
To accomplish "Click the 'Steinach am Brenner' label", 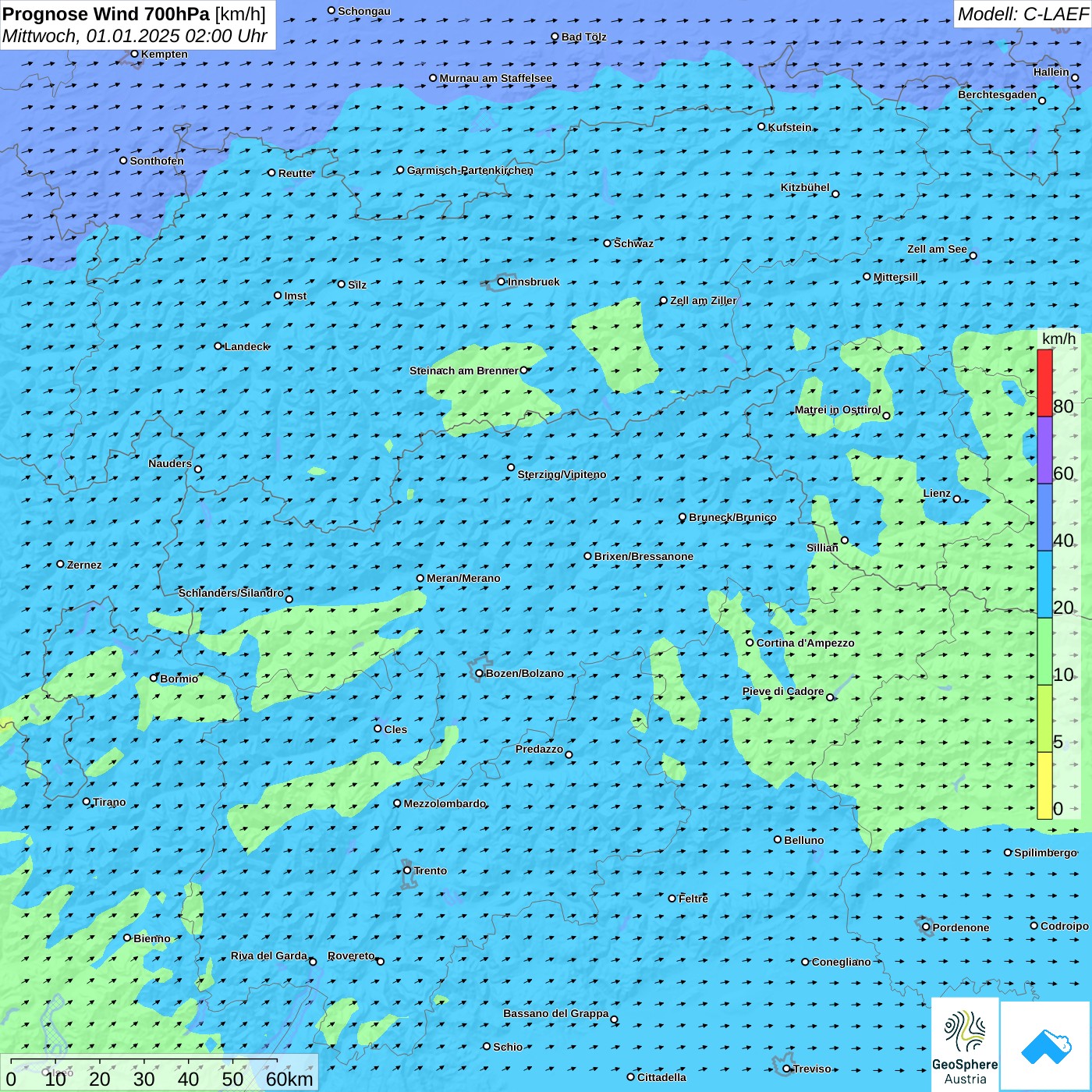I will tap(464, 370).
